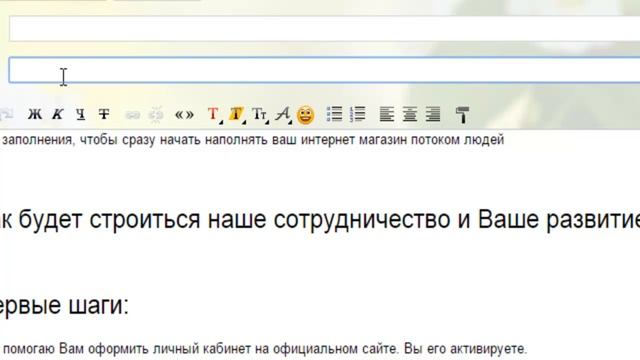Click the insert link chain icon
640x360 pixels.
tap(132, 115)
